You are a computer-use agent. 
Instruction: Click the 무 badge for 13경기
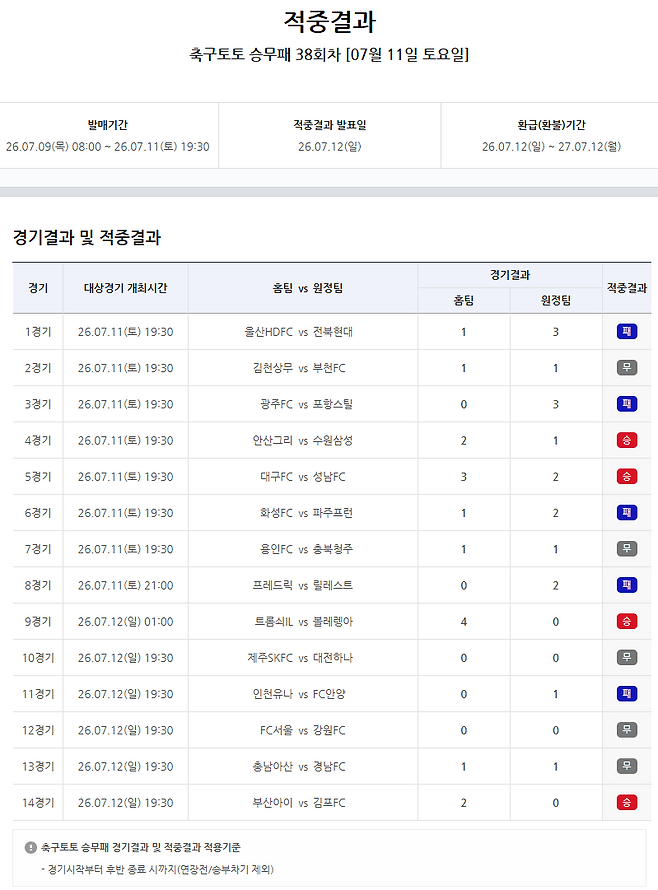pos(627,766)
